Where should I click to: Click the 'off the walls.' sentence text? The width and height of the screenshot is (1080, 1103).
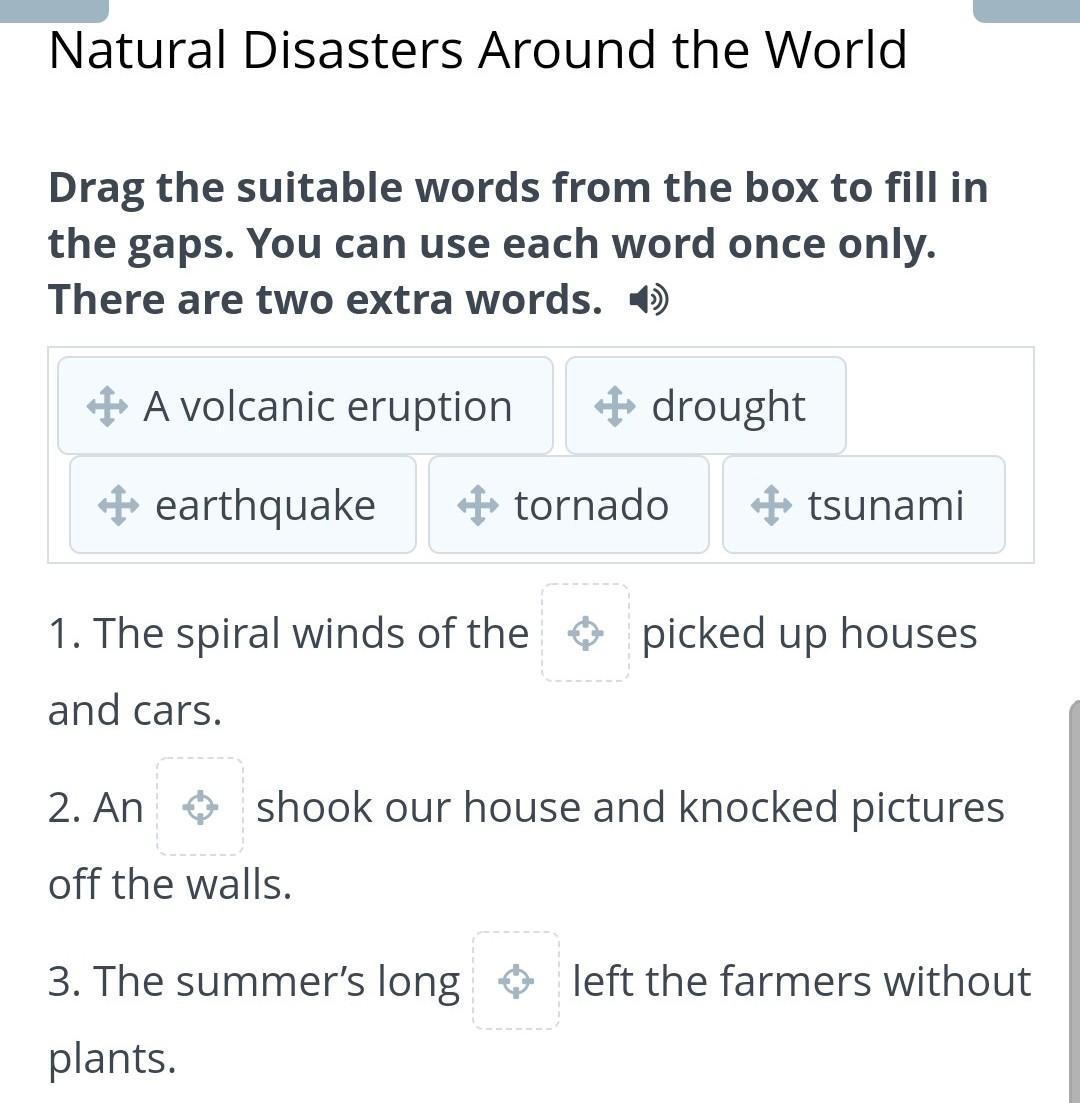click(x=170, y=884)
